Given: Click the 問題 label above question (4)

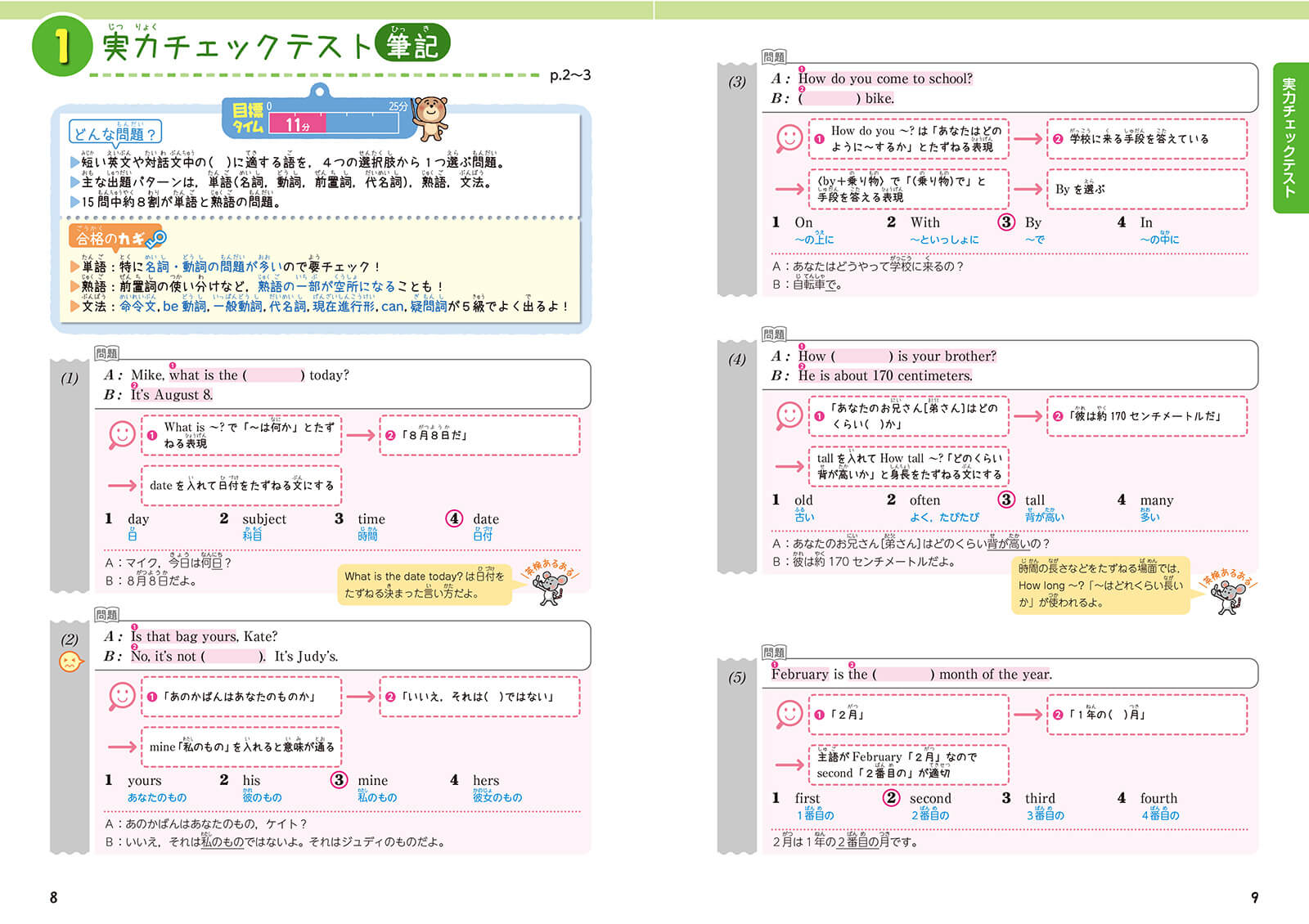Looking at the screenshot, I should click(774, 334).
